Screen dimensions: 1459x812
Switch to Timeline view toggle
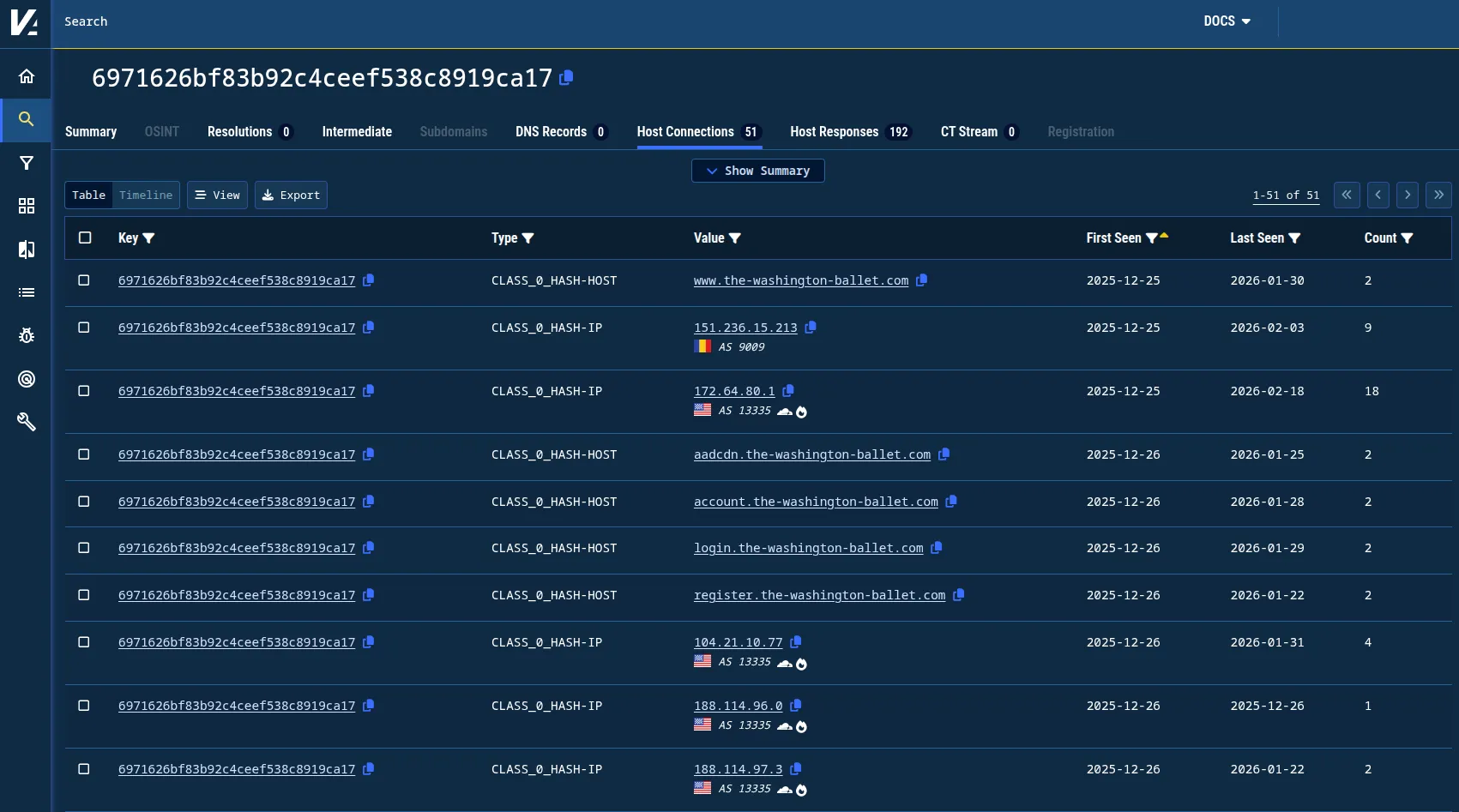coord(146,195)
